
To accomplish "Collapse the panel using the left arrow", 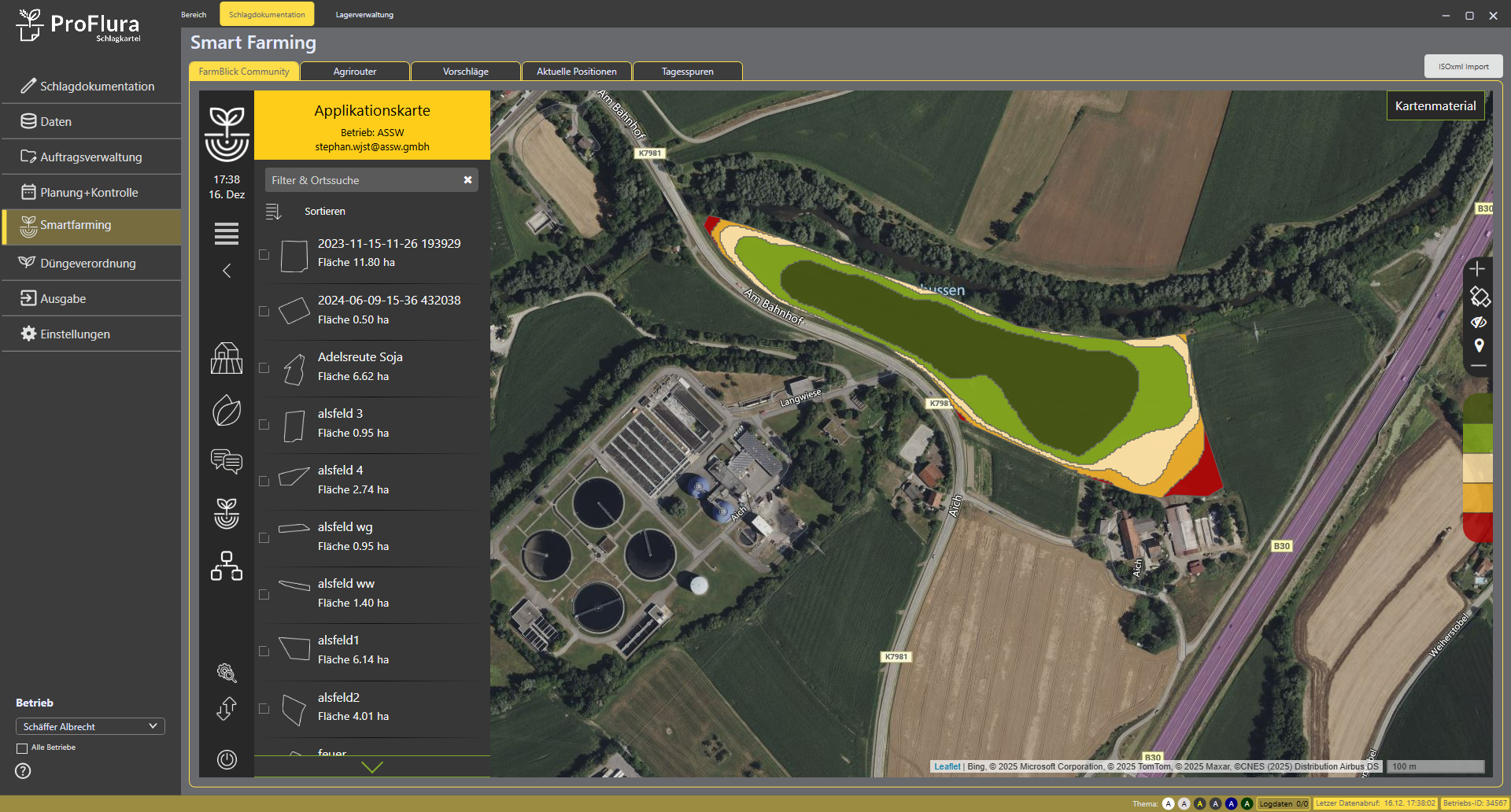I will tap(227, 271).
